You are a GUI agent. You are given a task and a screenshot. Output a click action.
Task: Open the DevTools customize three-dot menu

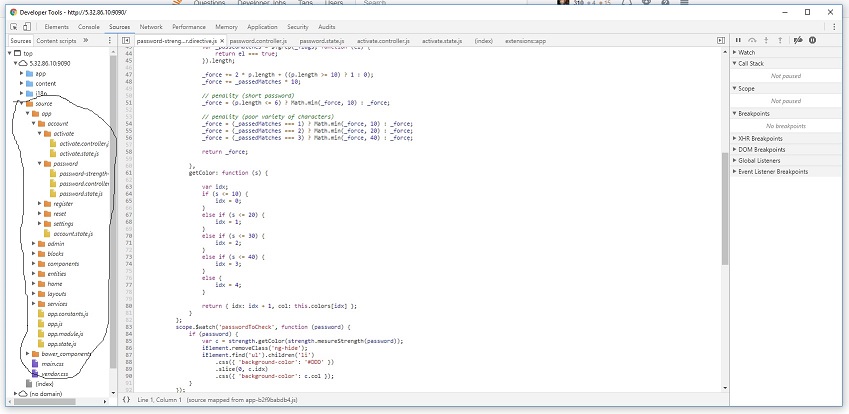(x=834, y=27)
